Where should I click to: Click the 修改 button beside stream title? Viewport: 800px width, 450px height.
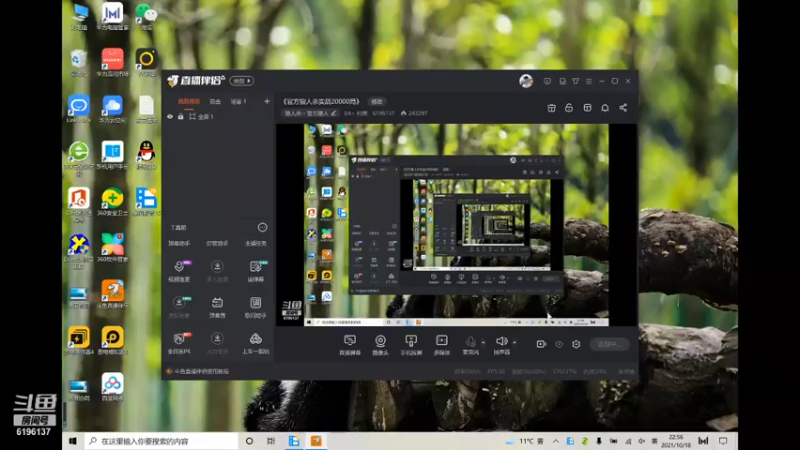click(x=377, y=102)
